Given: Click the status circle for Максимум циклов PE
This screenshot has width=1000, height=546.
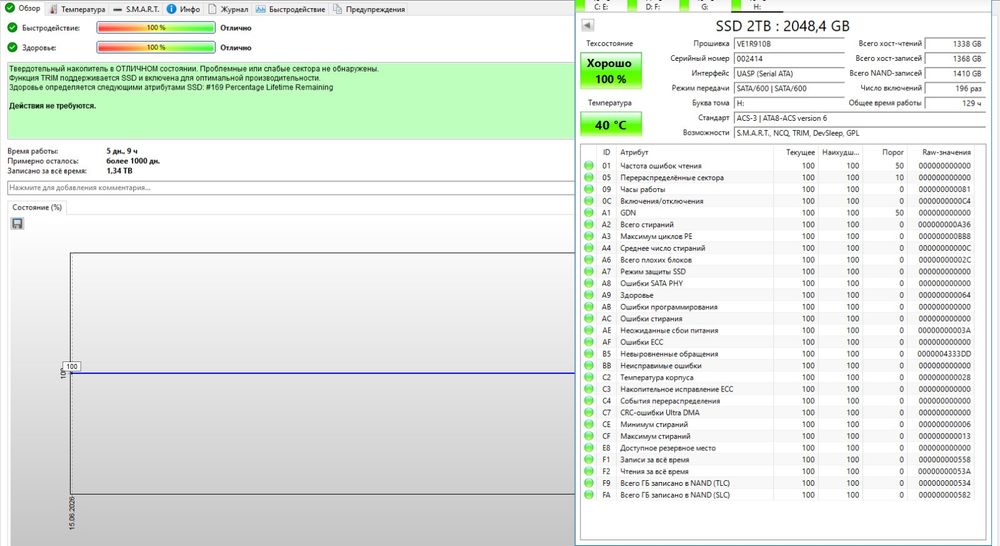Looking at the screenshot, I should click(589, 236).
